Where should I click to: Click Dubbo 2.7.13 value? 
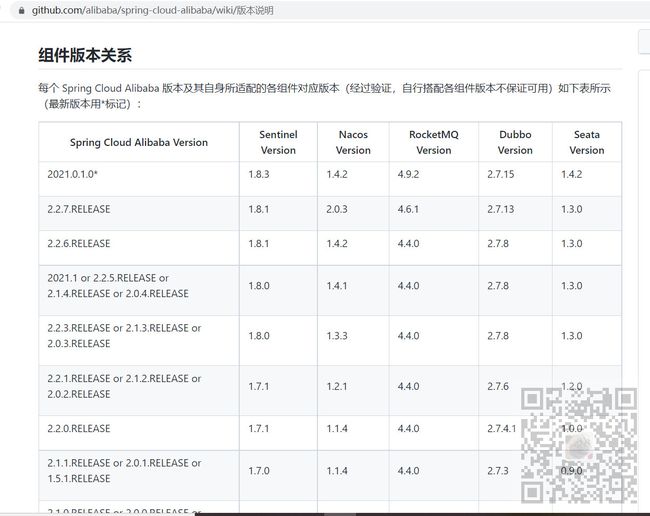click(x=501, y=209)
